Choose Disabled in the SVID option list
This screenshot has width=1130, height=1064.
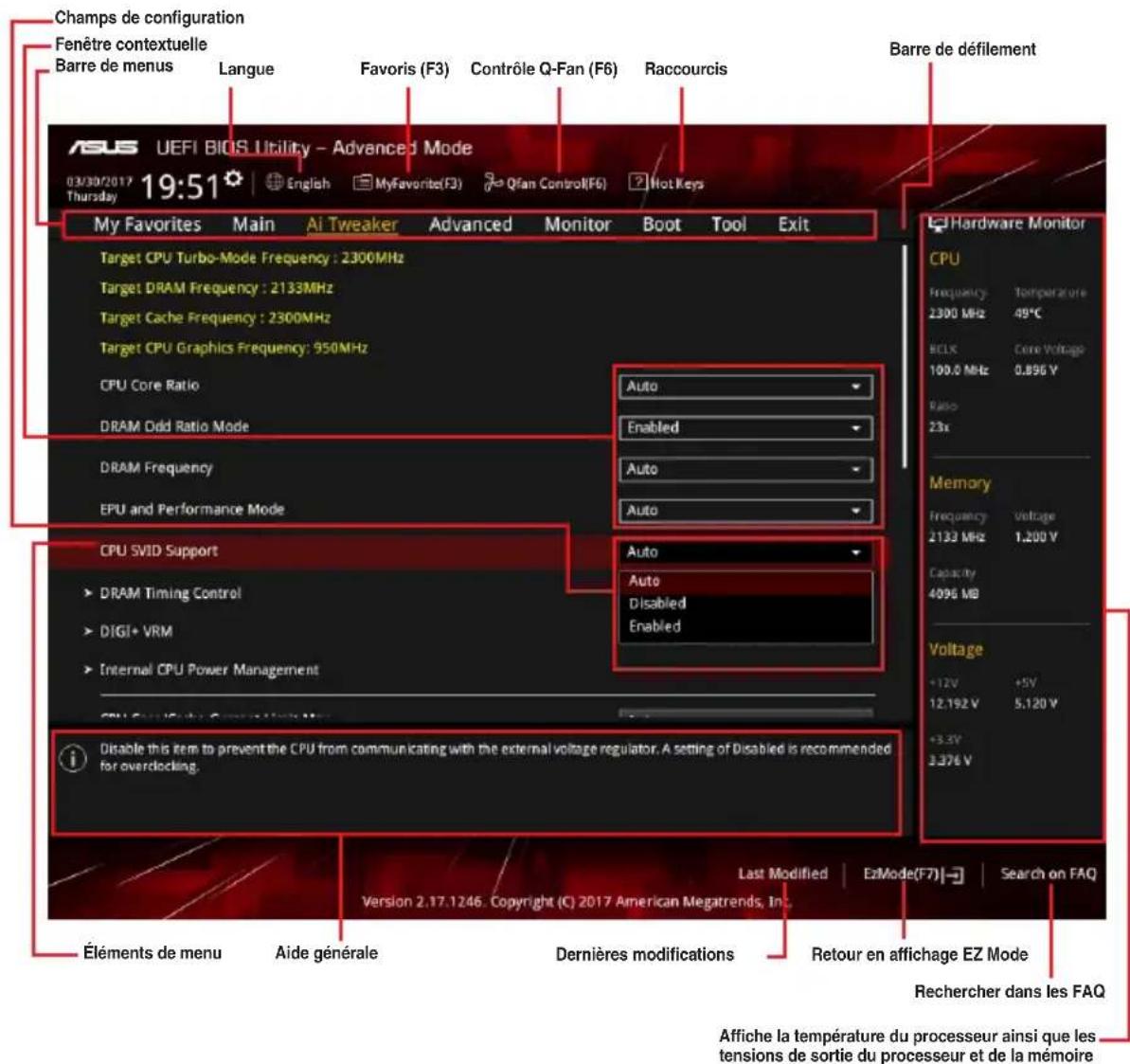pos(745,604)
